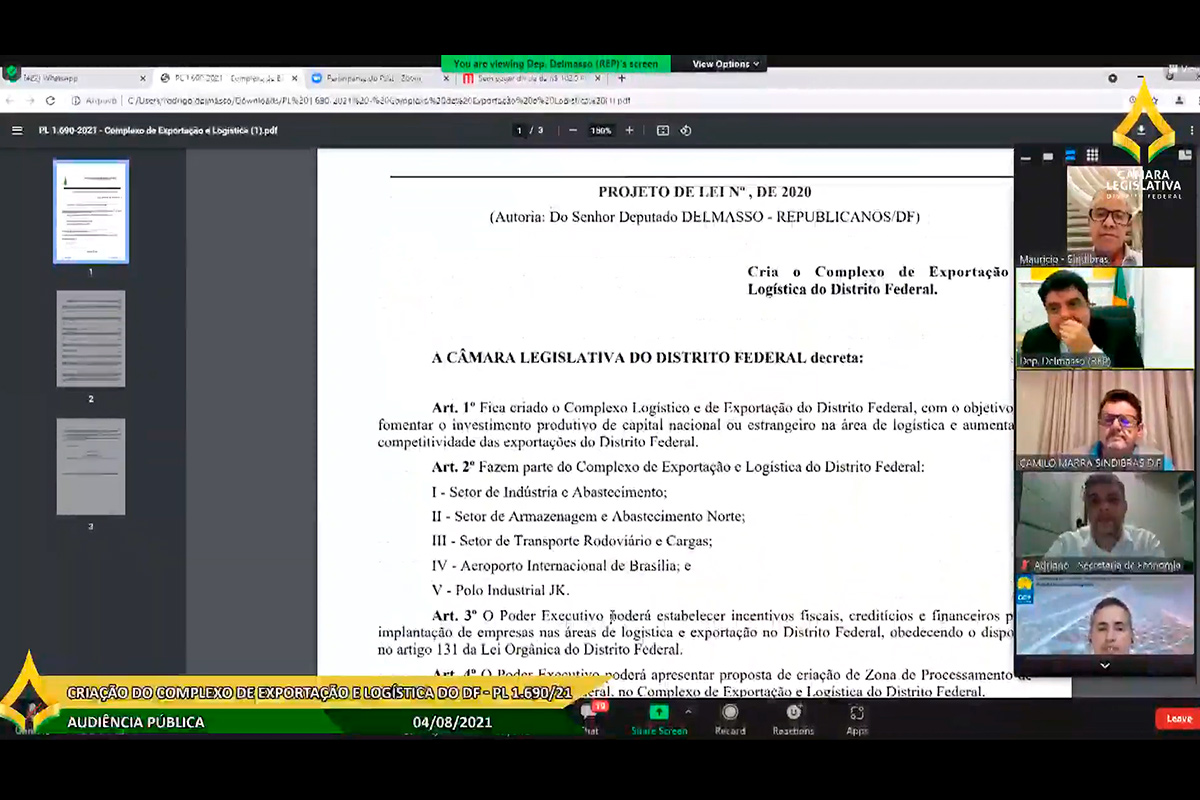Switch video panel to vertical strip view

pos(1070,156)
